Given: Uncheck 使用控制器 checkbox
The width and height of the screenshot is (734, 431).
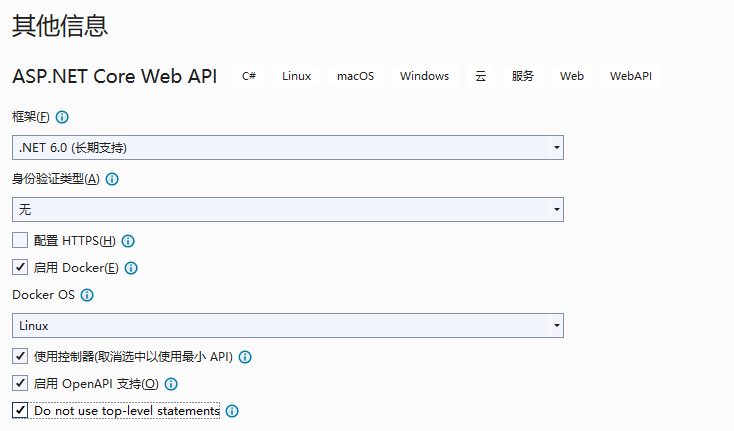Looking at the screenshot, I should click(20, 356).
